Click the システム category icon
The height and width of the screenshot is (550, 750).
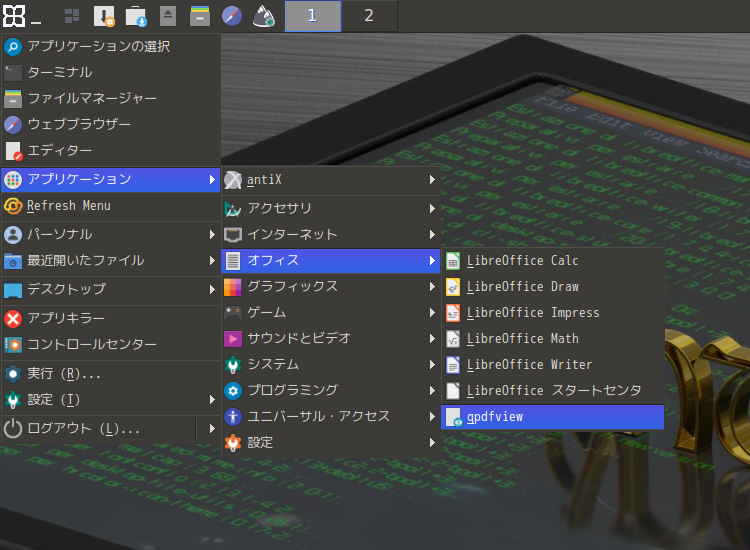[x=233, y=365]
